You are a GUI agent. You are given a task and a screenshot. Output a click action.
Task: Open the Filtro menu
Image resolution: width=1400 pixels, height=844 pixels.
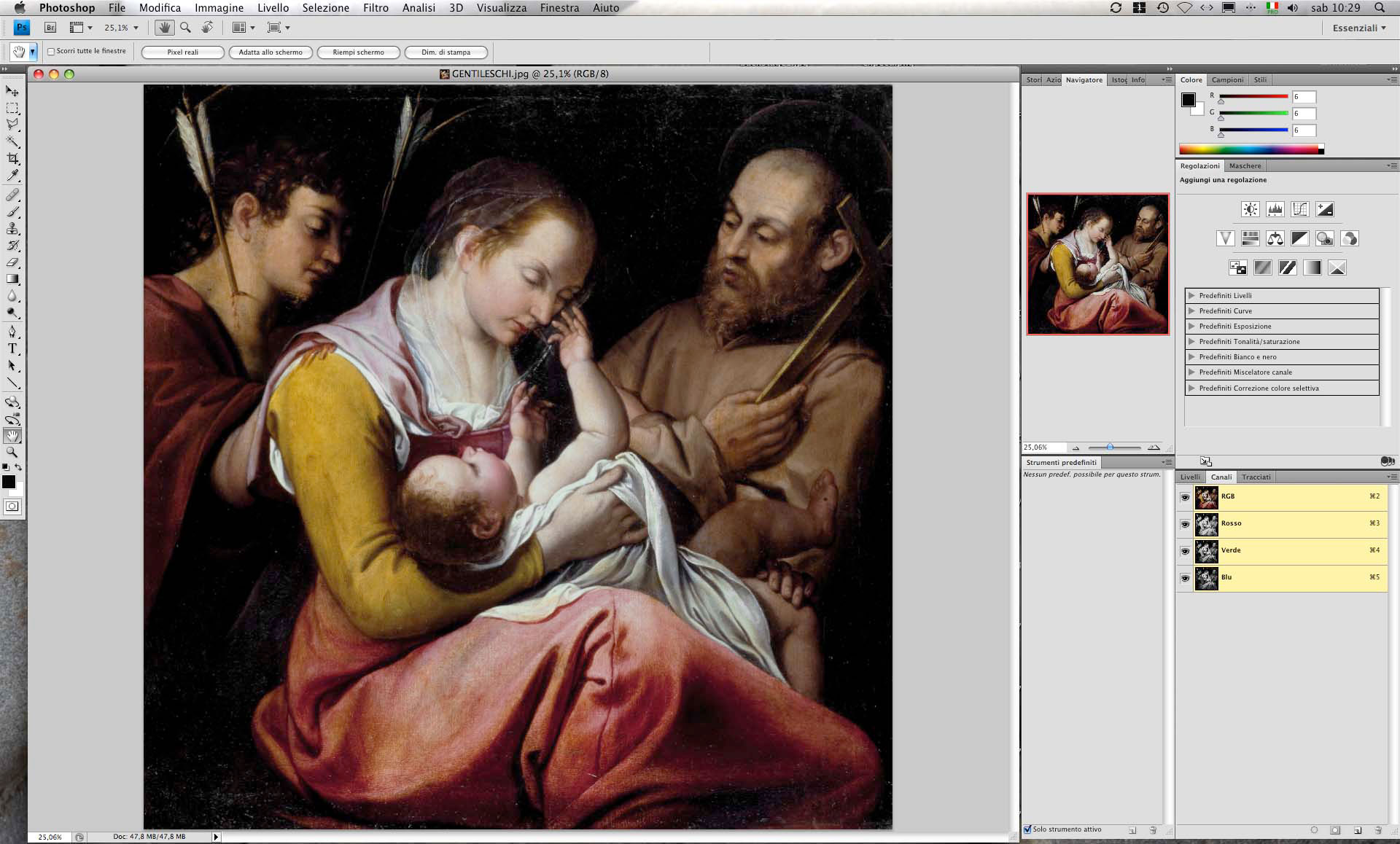point(376,8)
